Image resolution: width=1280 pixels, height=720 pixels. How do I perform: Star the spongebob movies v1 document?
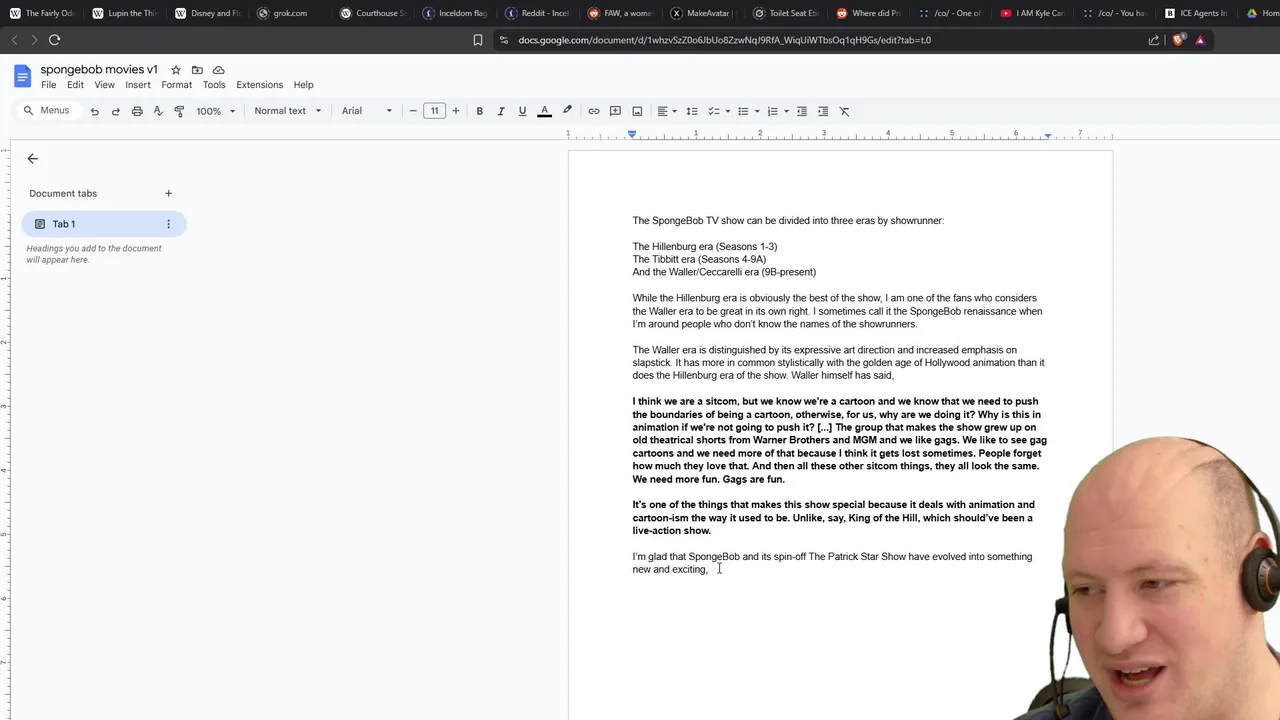coord(176,70)
